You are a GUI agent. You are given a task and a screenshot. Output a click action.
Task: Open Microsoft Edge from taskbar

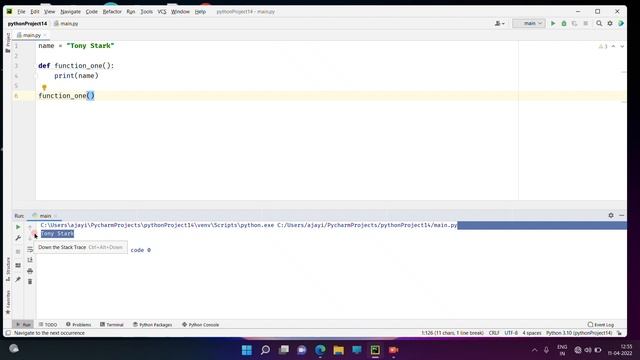click(320, 350)
